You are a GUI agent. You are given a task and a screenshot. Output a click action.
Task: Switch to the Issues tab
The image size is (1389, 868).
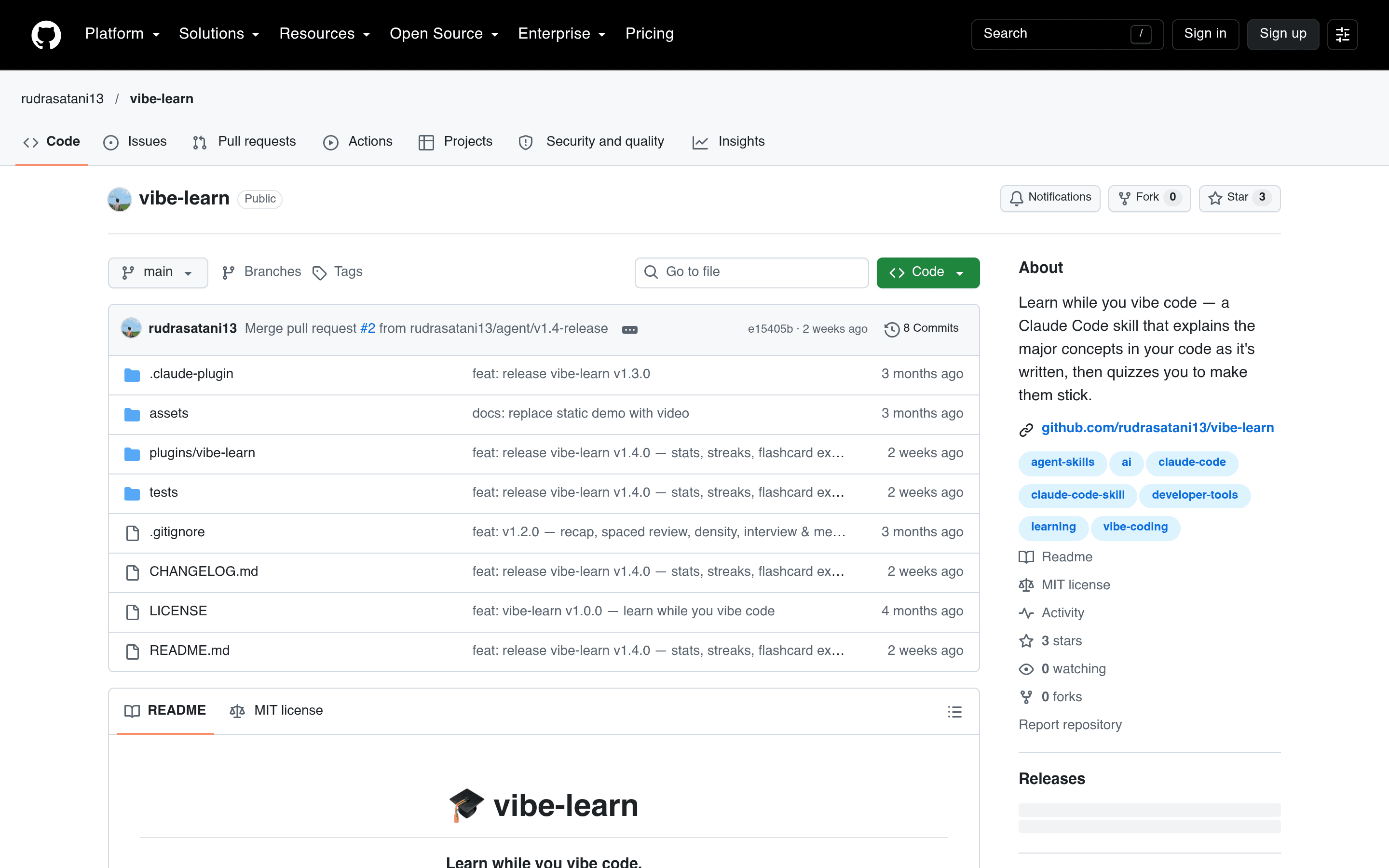(x=135, y=142)
